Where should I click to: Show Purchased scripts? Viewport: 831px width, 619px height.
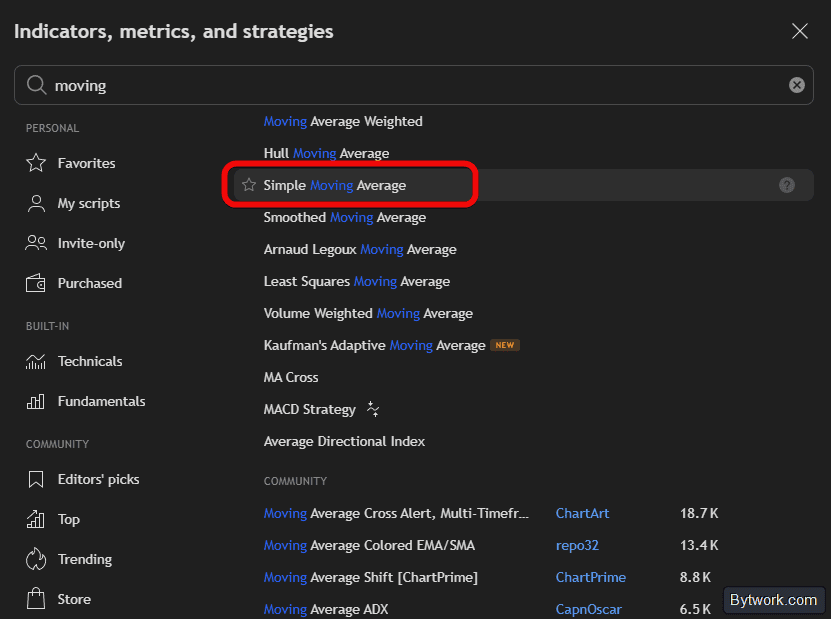[89, 283]
